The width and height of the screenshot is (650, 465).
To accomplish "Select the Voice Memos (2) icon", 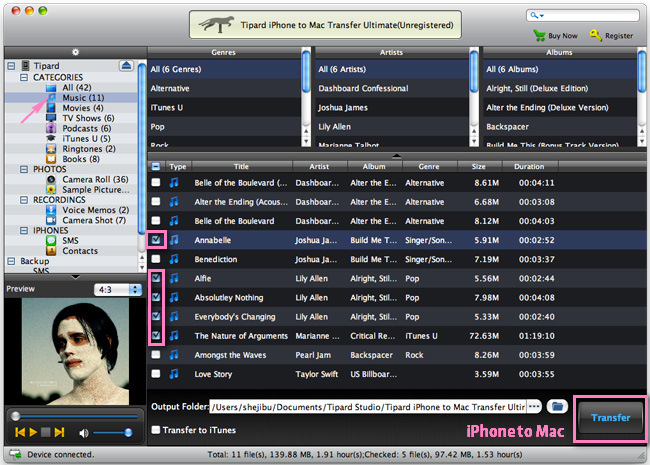I will coord(51,210).
